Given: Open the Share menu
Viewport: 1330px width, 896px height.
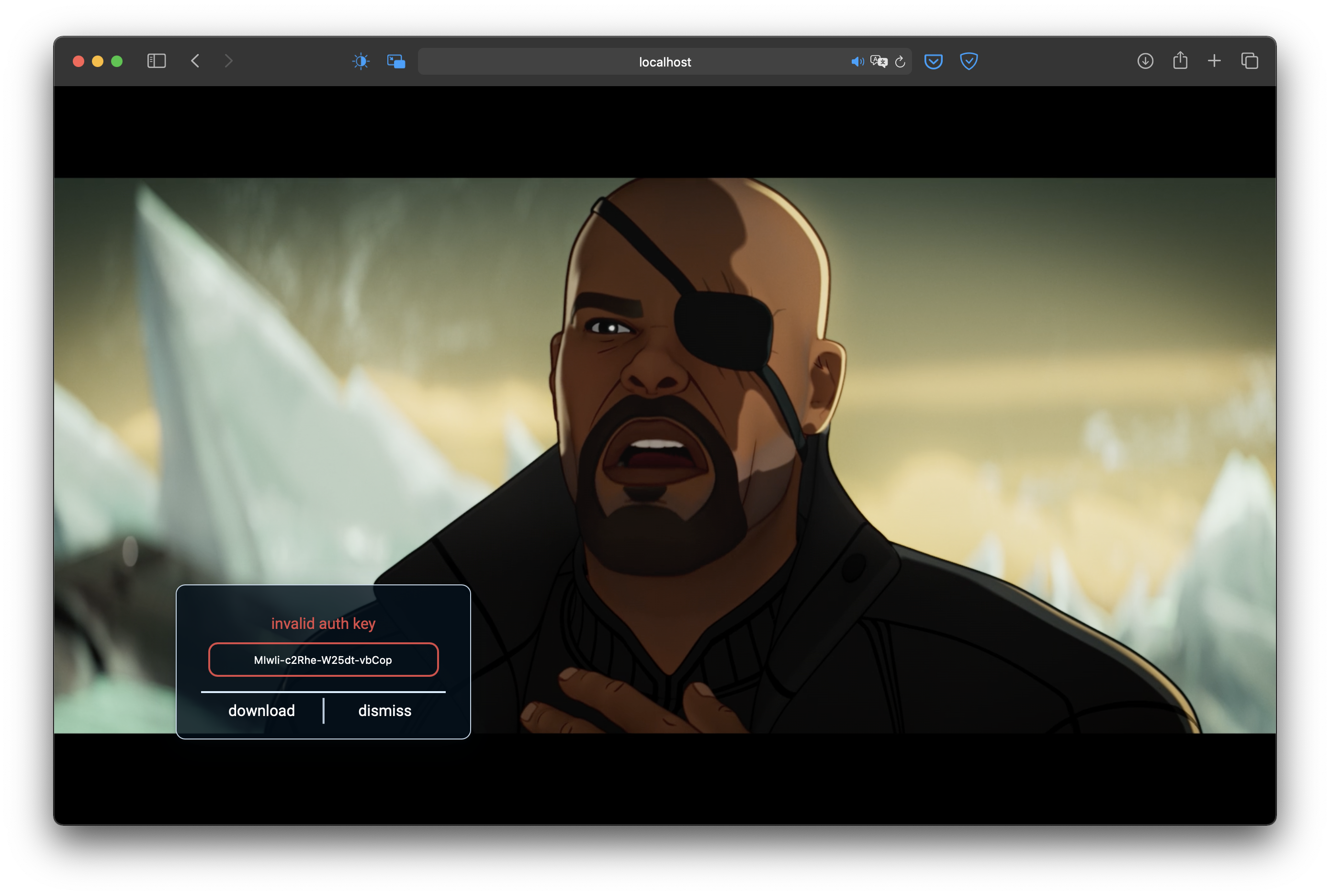Looking at the screenshot, I should [1180, 61].
